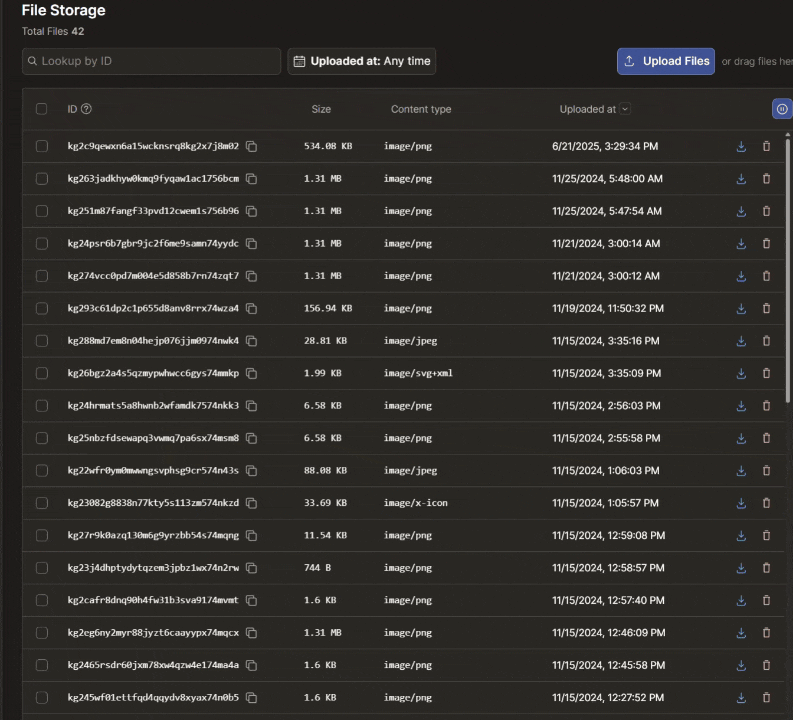Delete the 744 B png file
793x720 pixels.
[x=766, y=568]
